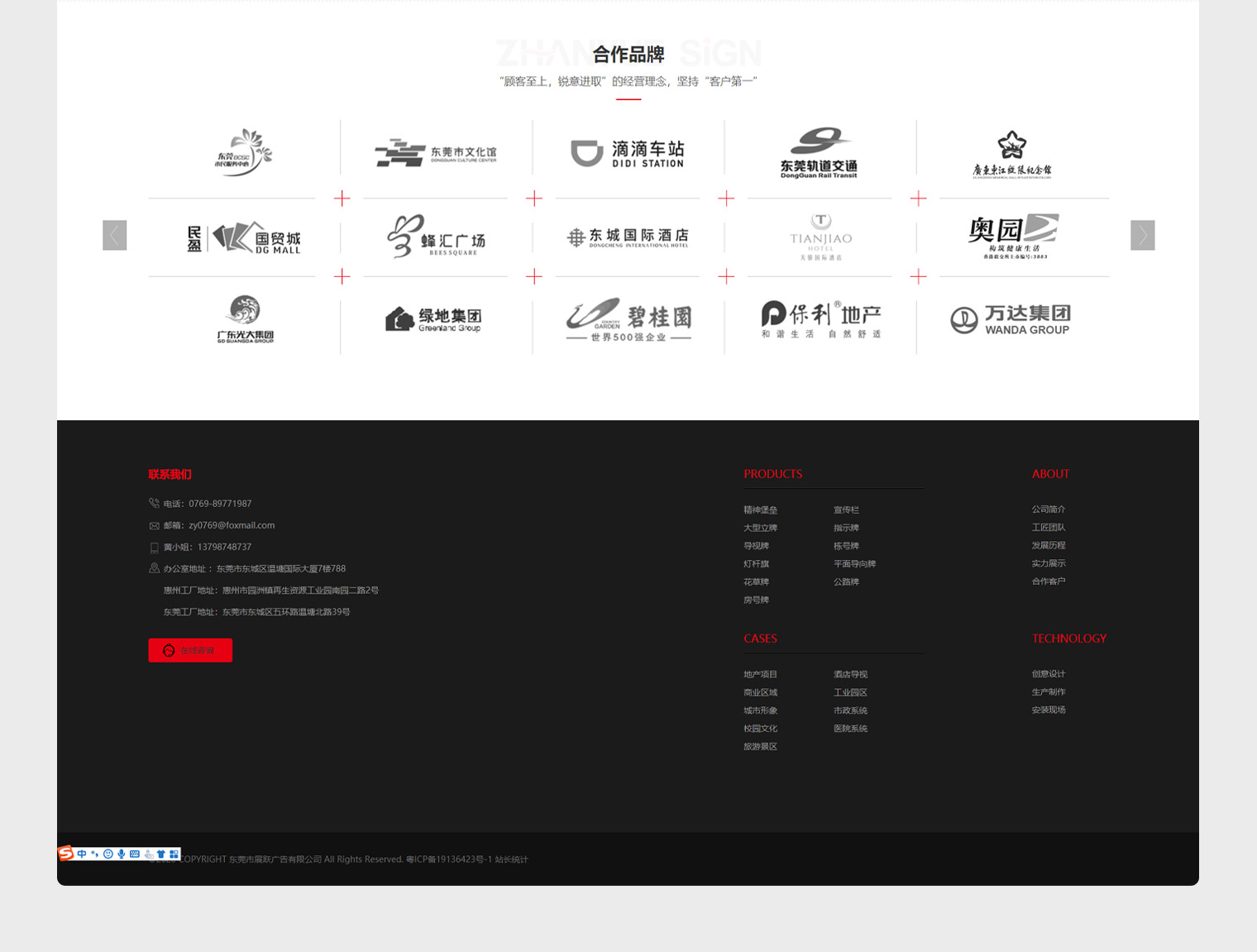
Task: Open the ABOUT footer heading
Action: point(1050,474)
